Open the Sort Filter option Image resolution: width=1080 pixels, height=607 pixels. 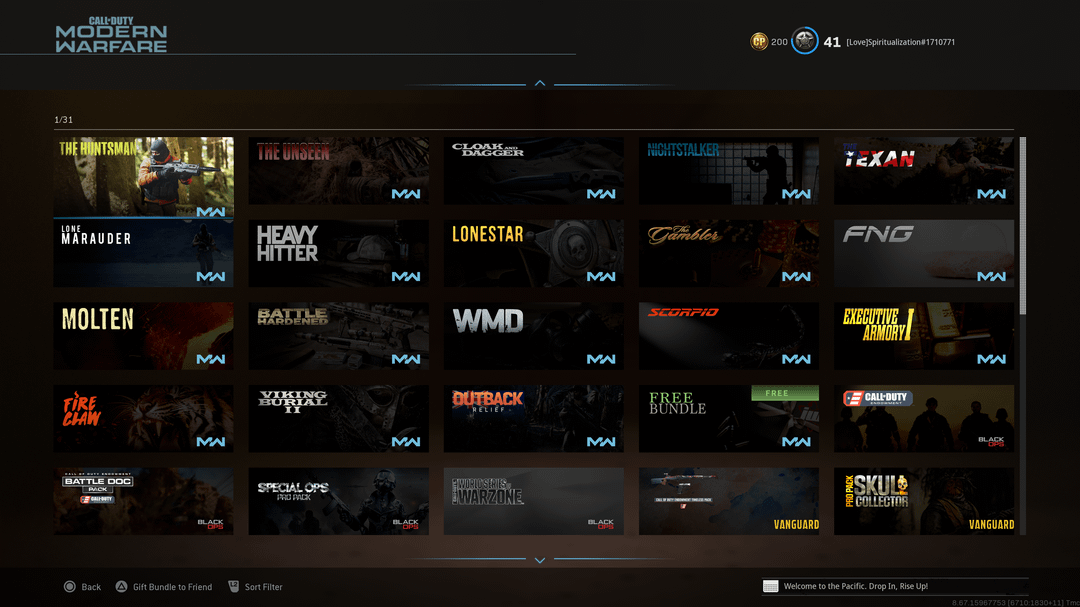click(263, 587)
